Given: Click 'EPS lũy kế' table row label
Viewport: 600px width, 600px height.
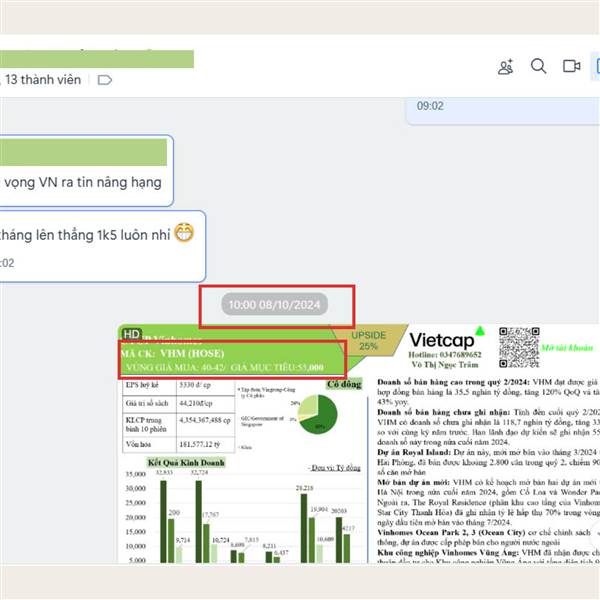Looking at the screenshot, I should pos(142,385).
